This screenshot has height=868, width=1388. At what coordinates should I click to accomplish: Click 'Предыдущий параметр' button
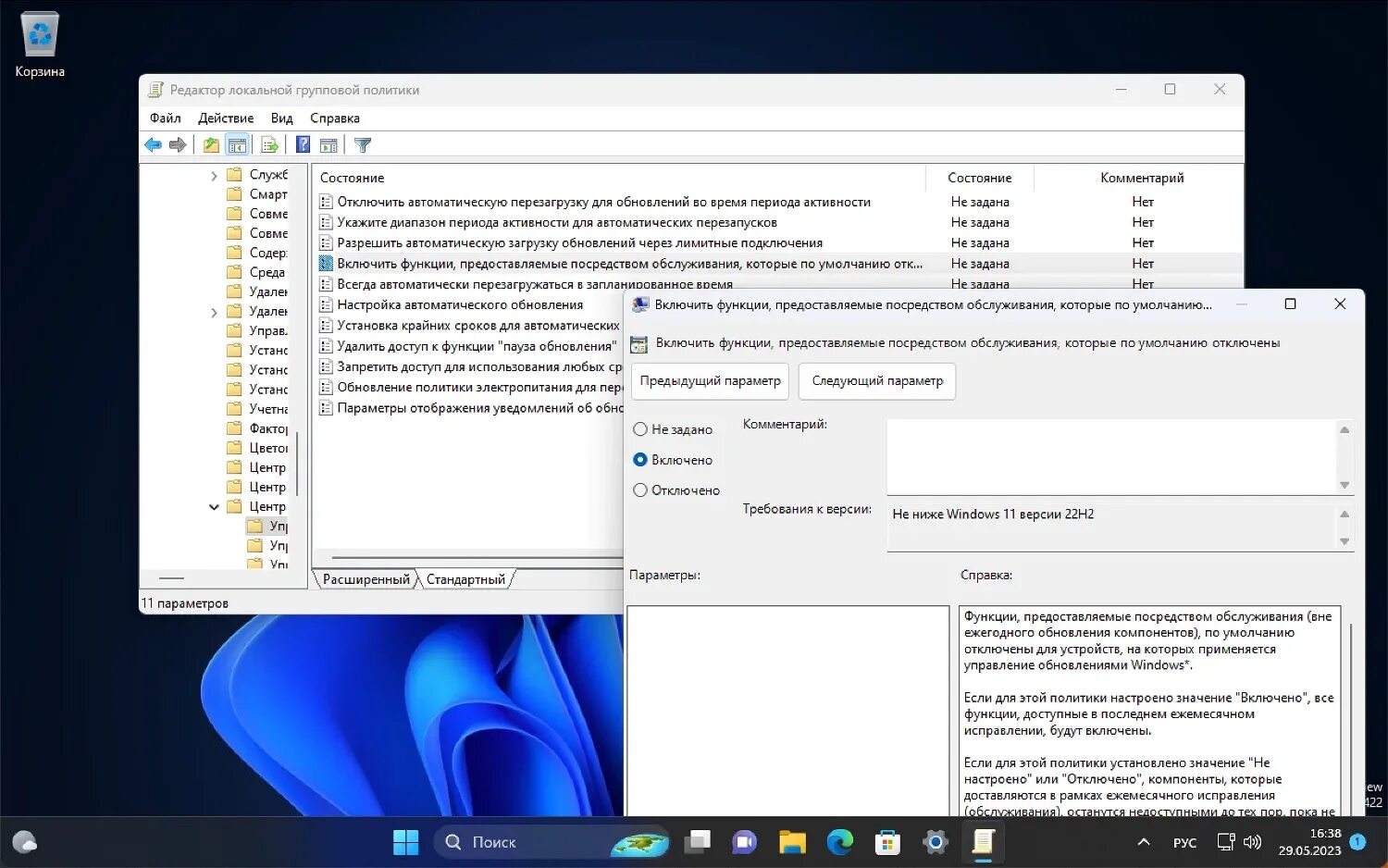click(710, 381)
